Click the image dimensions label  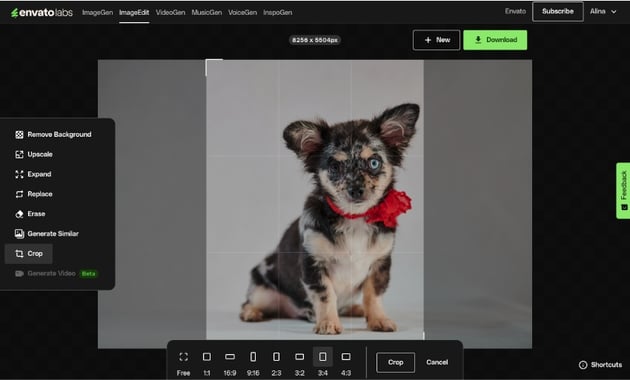[315, 40]
